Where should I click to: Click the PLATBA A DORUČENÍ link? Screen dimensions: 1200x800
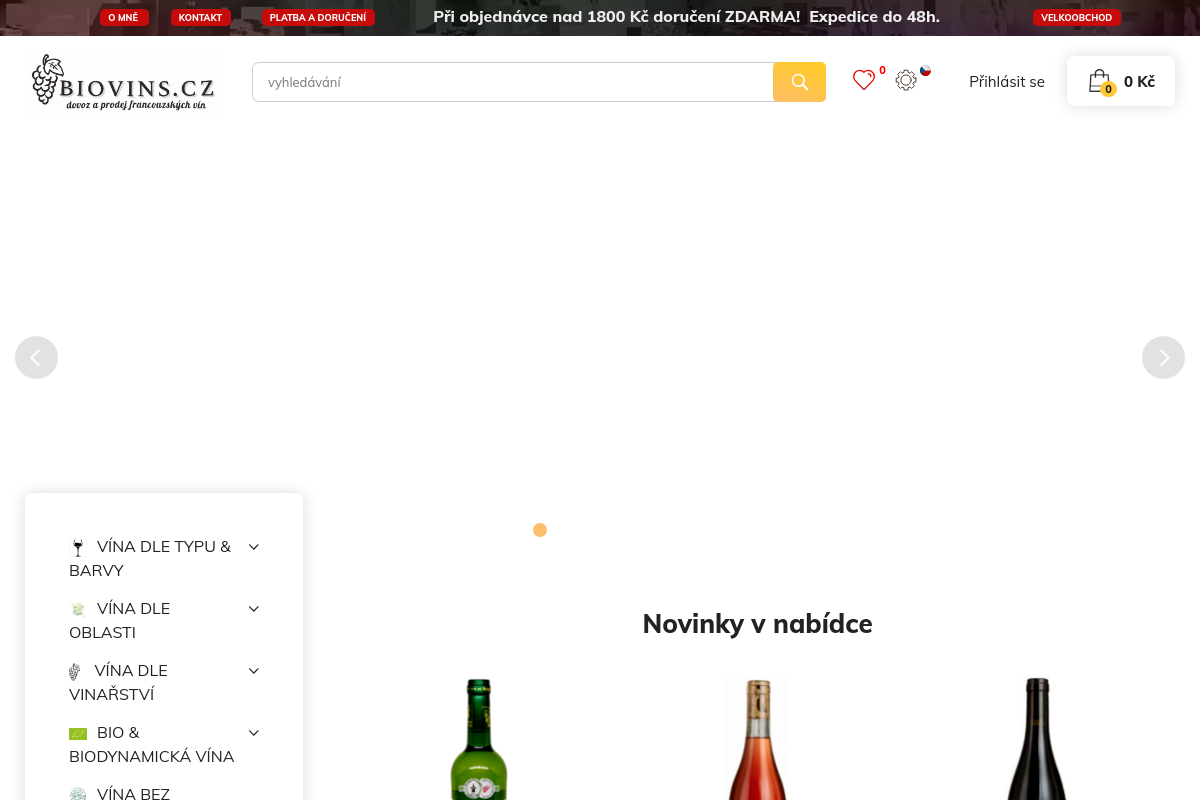318,17
